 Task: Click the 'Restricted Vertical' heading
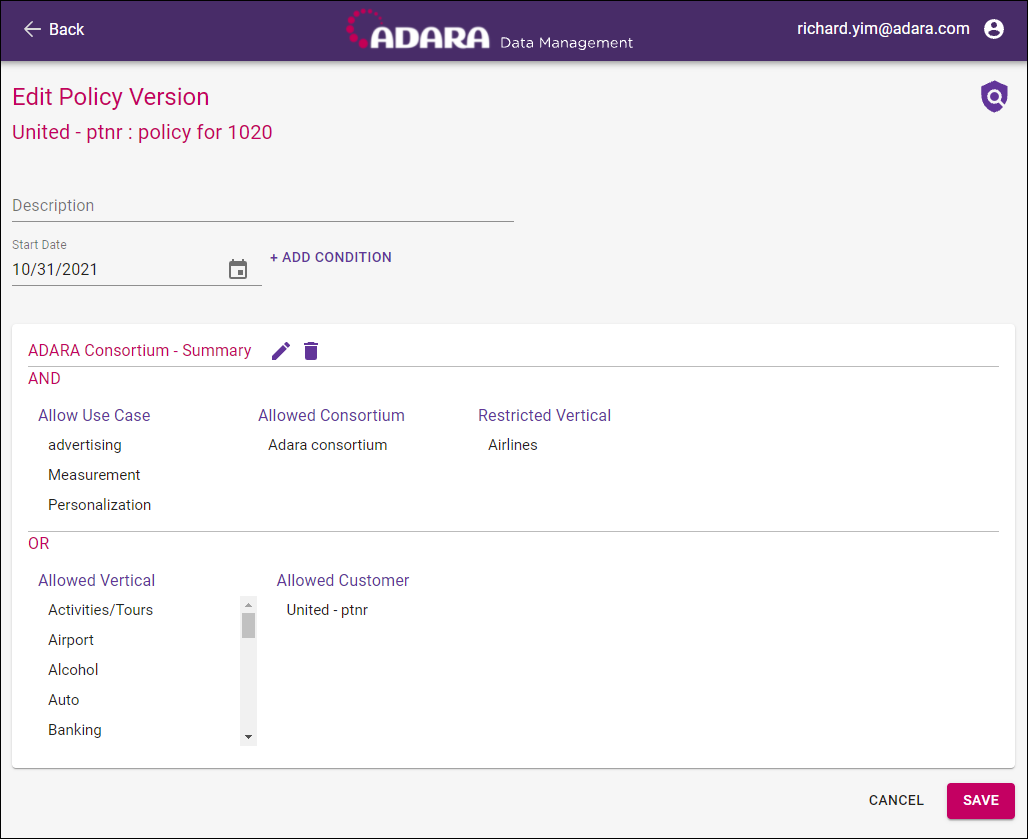[544, 416]
